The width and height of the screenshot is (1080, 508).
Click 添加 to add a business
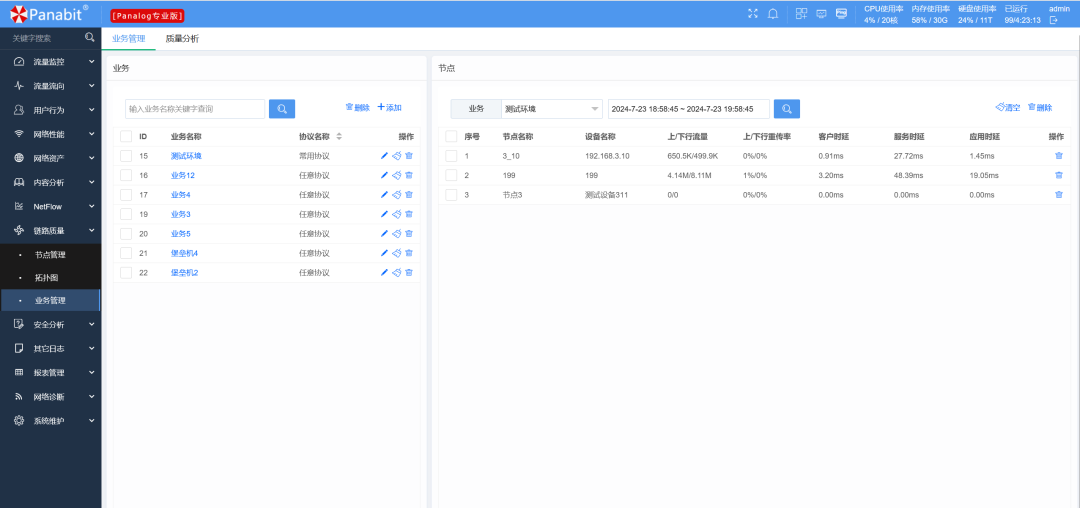coord(389,107)
